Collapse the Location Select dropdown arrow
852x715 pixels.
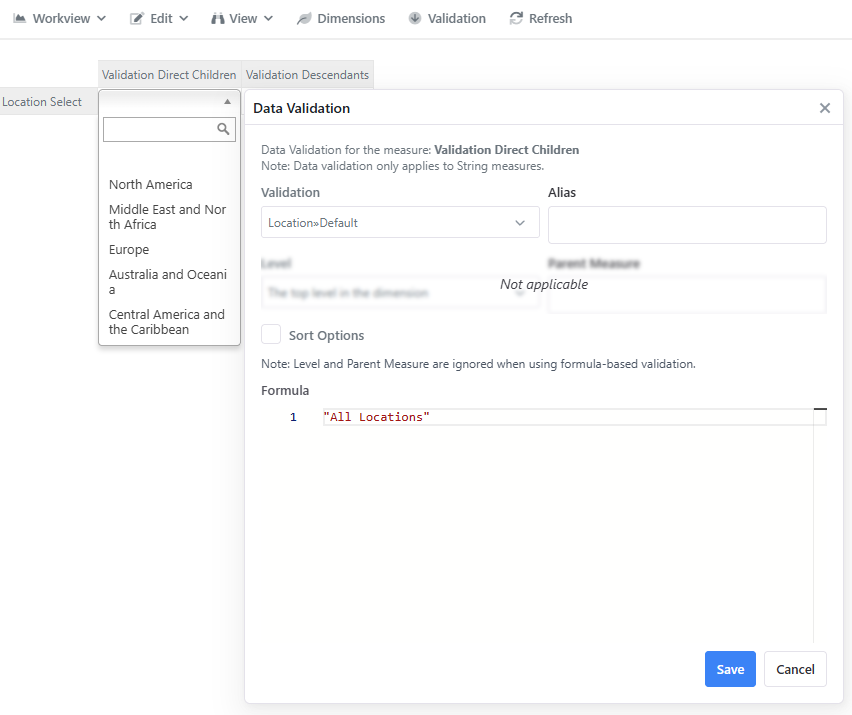pos(228,102)
